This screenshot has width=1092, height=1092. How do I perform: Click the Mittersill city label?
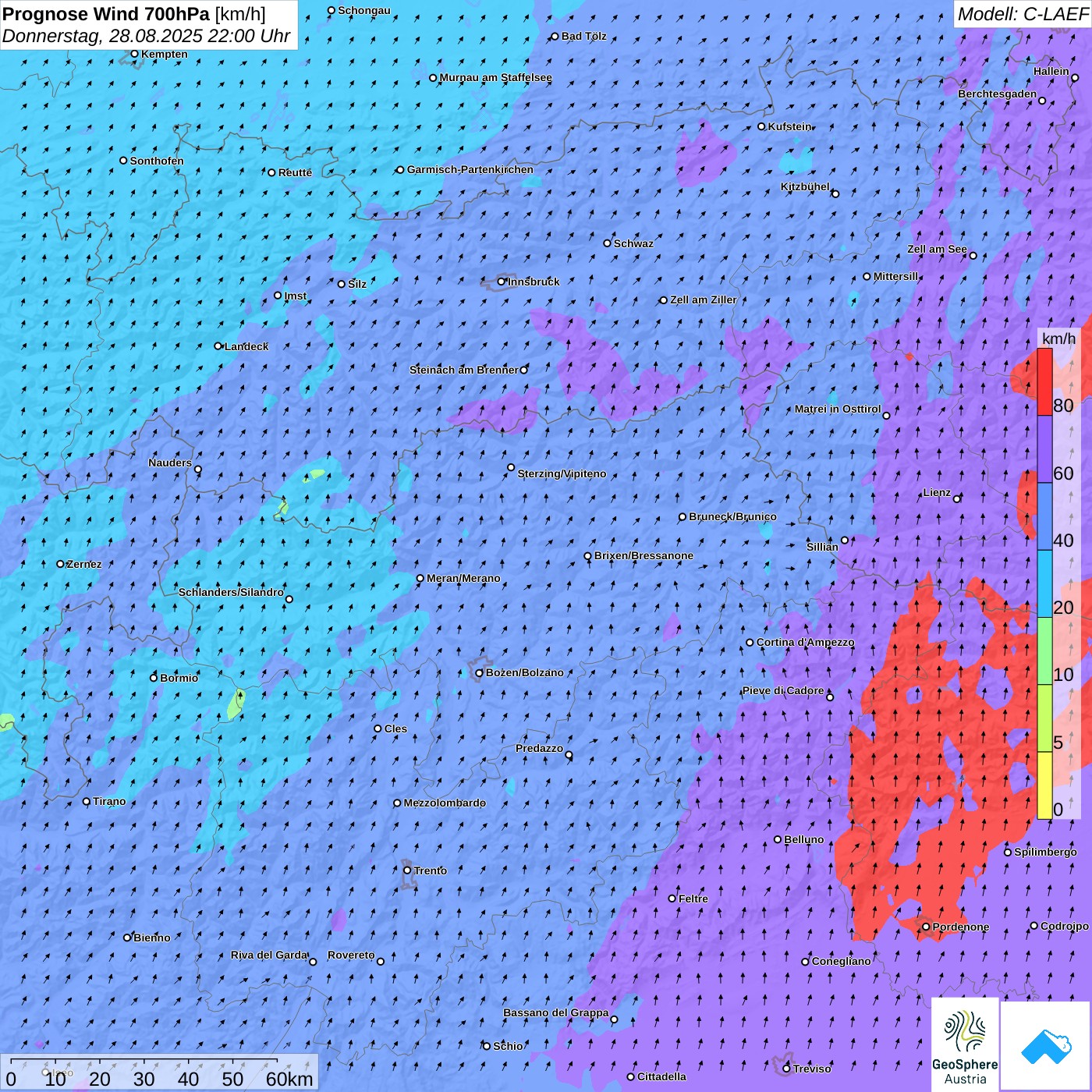click(x=895, y=276)
